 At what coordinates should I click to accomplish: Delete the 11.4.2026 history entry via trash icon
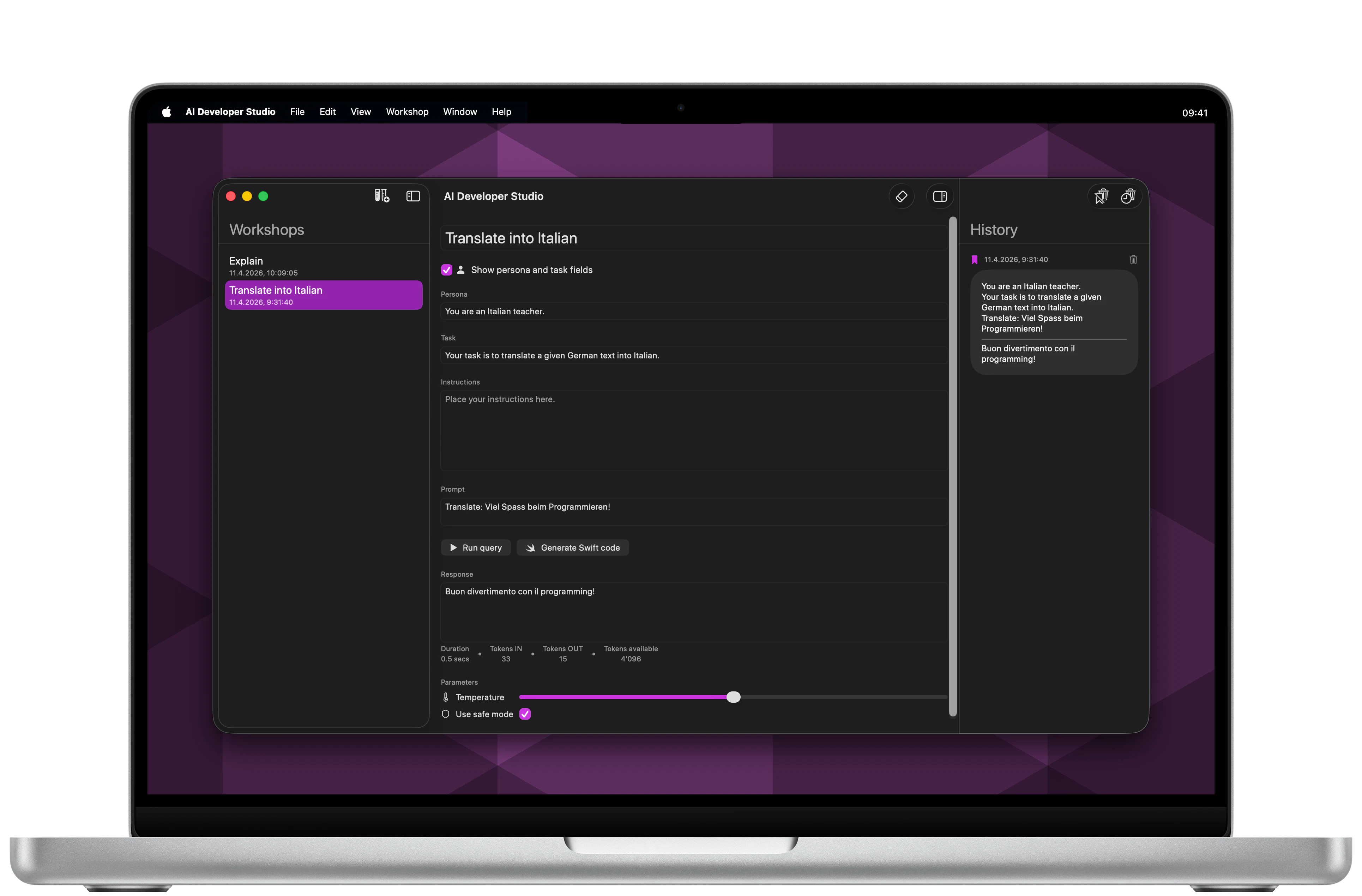[x=1133, y=259]
